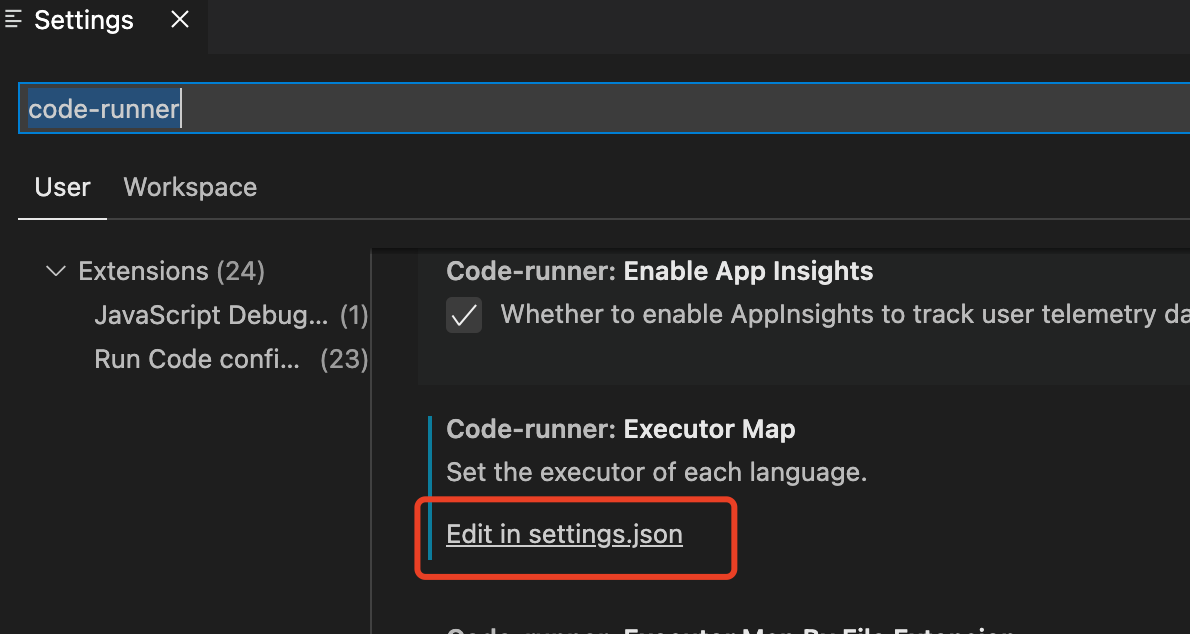The width and height of the screenshot is (1190, 634).
Task: Click the Settings tab's list icon
Action: (14, 20)
